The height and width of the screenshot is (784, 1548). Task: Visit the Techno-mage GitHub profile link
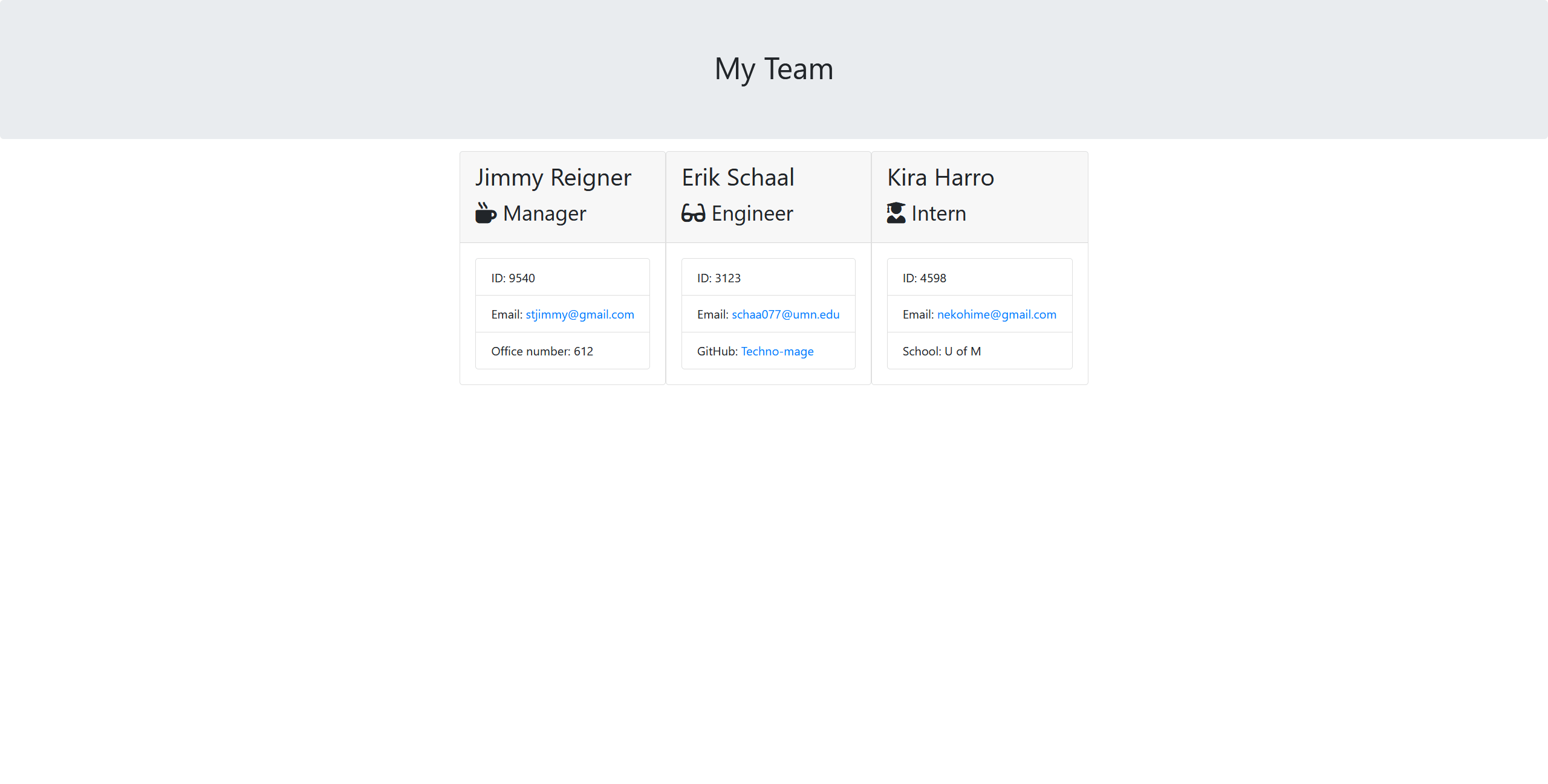tap(777, 351)
